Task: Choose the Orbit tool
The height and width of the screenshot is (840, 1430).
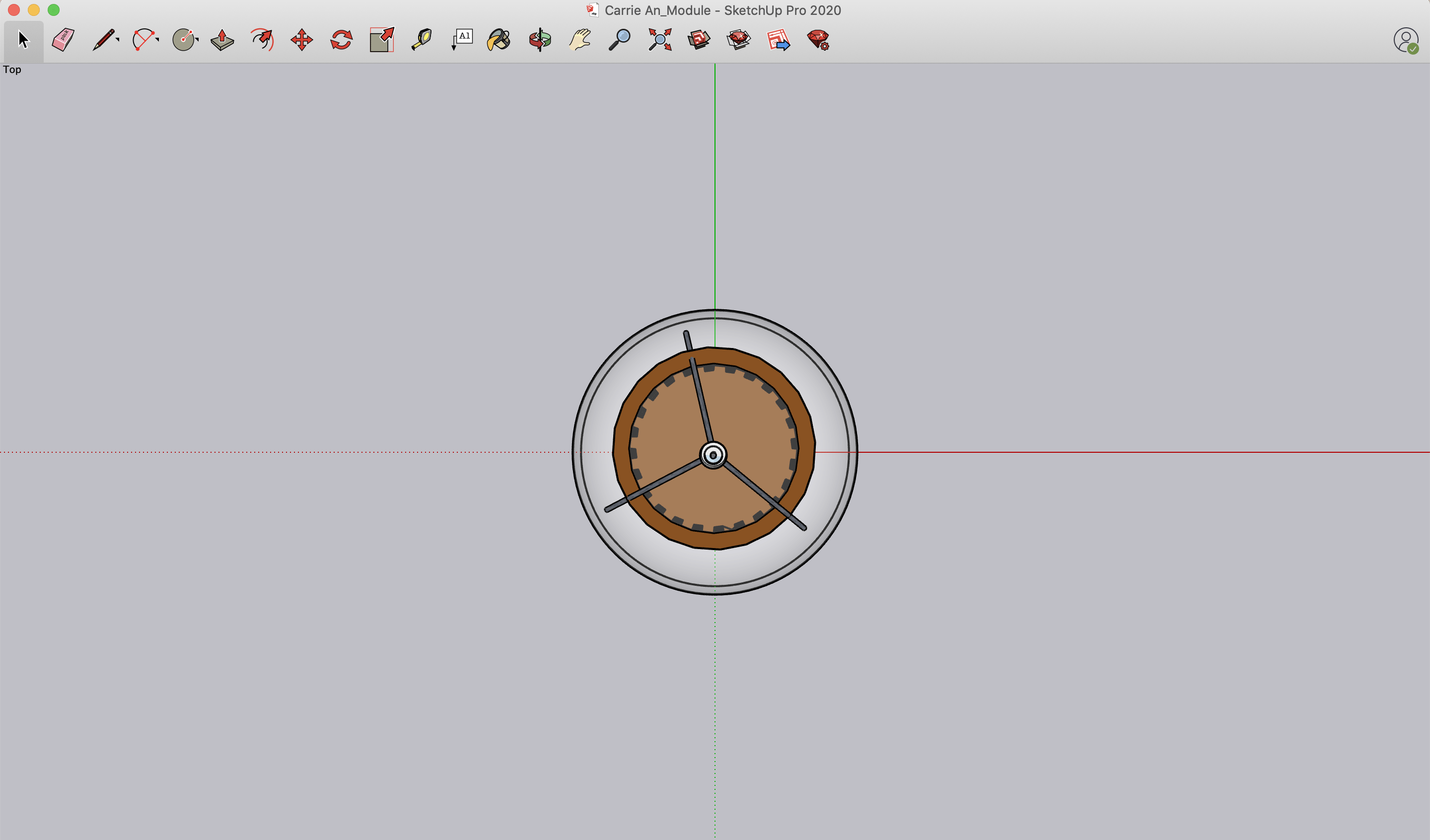Action: click(540, 40)
